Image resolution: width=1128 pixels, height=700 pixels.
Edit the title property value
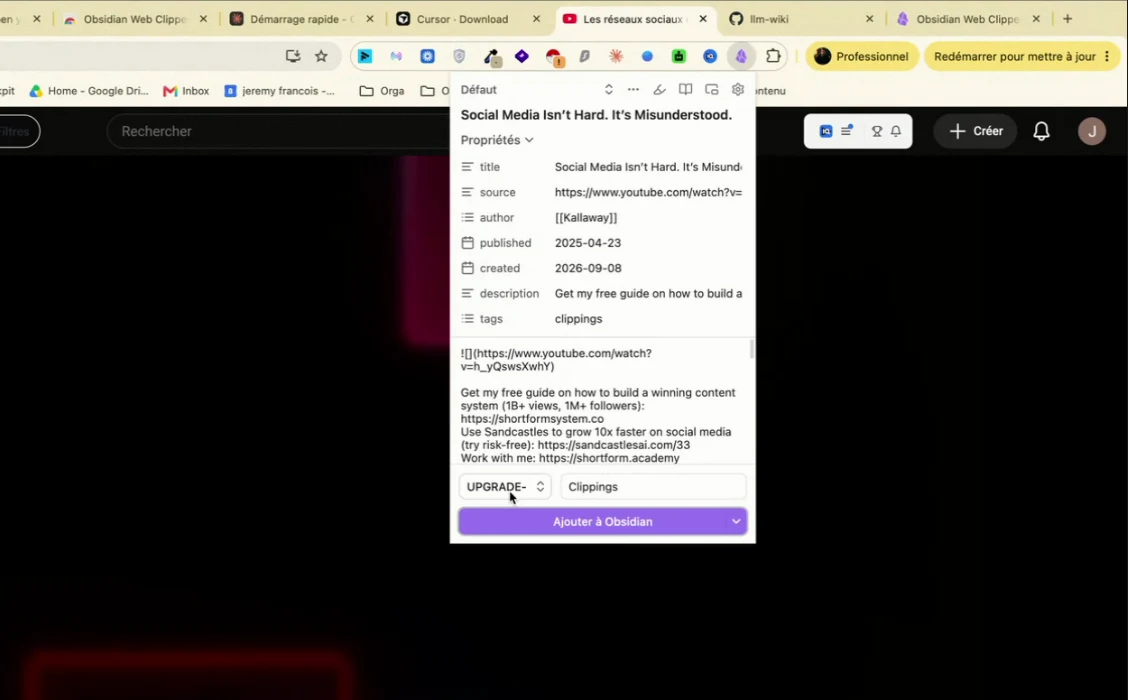[x=648, y=167]
